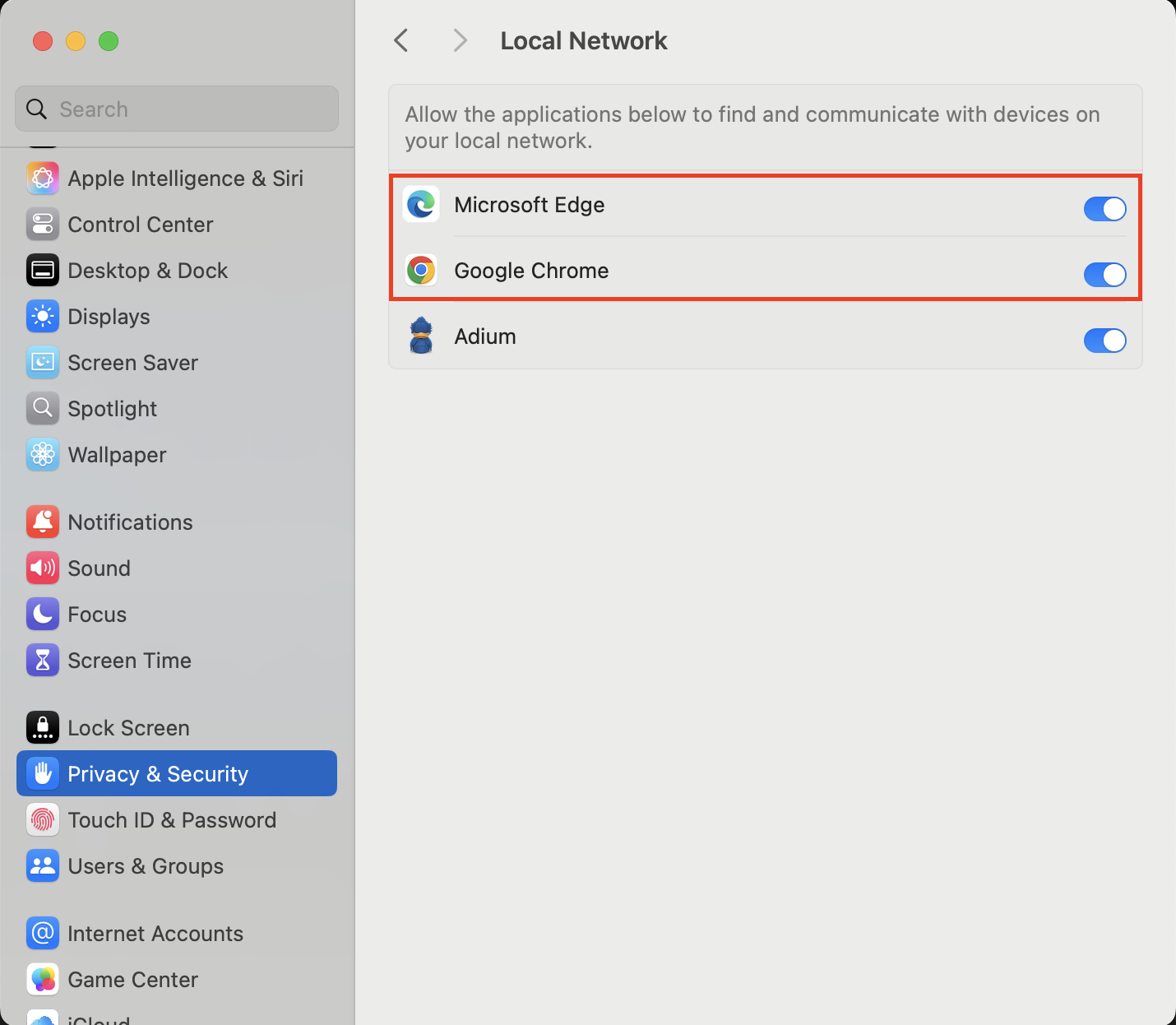Click the Desktop & Dock sidebar icon

click(43, 271)
